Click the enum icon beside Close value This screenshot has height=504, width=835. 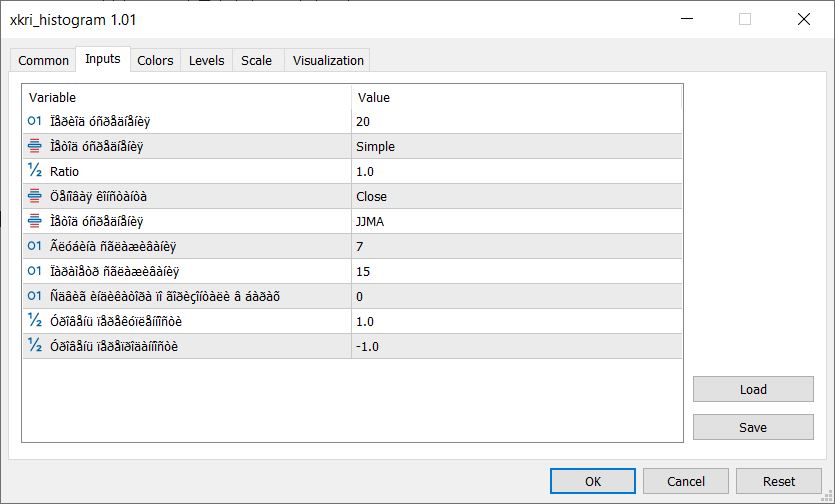[35, 196]
